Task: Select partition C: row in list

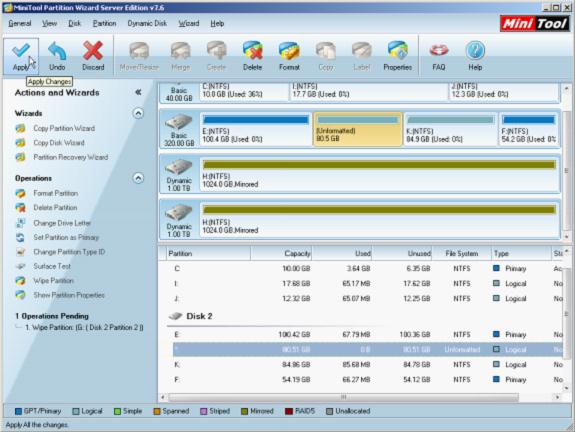Action: coord(367,269)
